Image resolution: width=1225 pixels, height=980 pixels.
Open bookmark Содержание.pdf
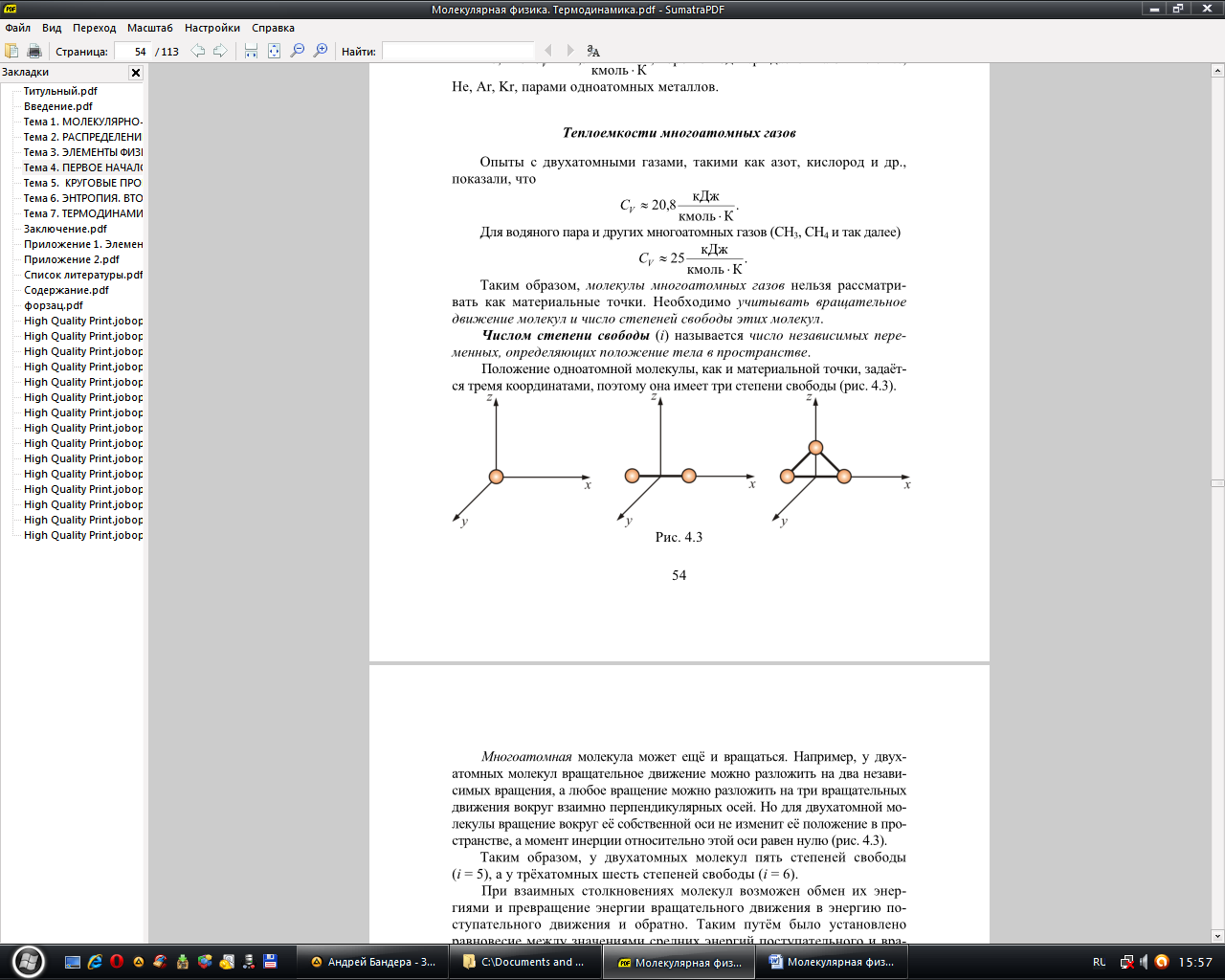pyautogui.click(x=66, y=290)
